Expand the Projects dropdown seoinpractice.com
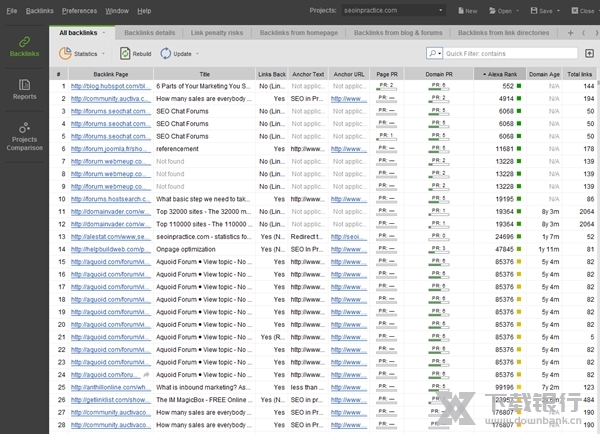Screen dimensions: 600x434 390,10
